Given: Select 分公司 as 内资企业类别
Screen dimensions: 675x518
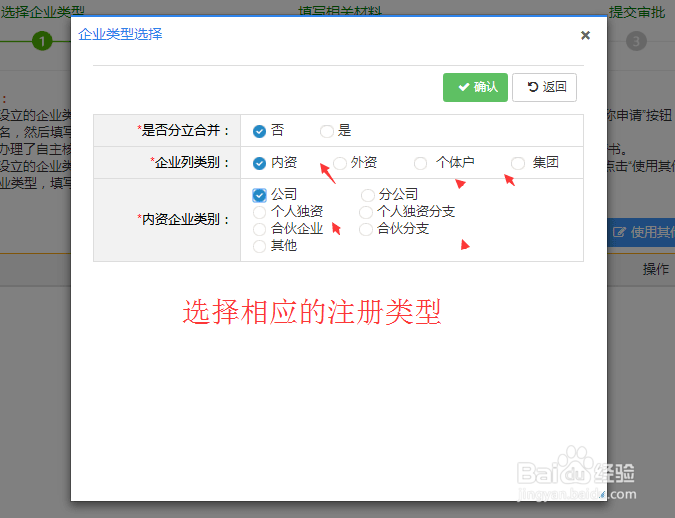Looking at the screenshot, I should [x=368, y=195].
